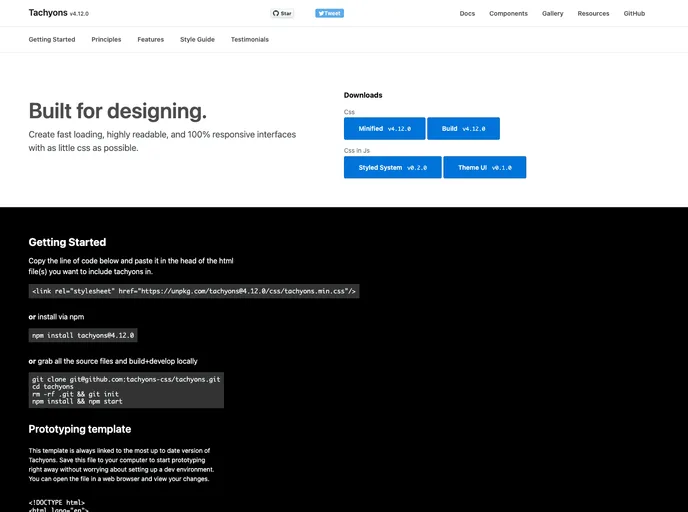Open the Components menu link
The image size is (688, 512).
pos(509,14)
